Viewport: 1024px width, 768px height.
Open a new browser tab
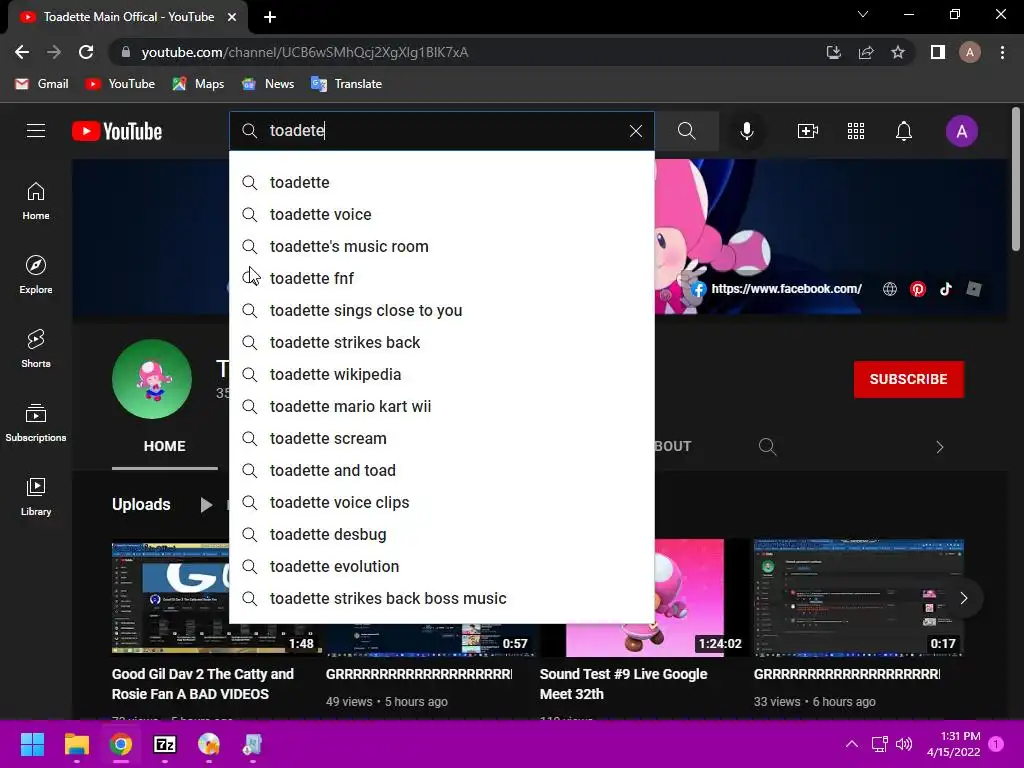pos(270,17)
